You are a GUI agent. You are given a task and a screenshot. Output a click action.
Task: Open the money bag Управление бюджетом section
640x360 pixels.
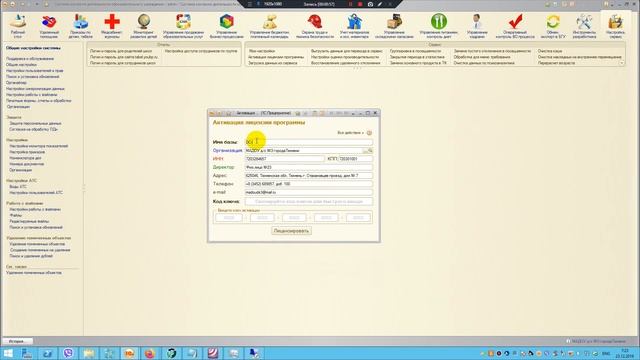[269, 26]
